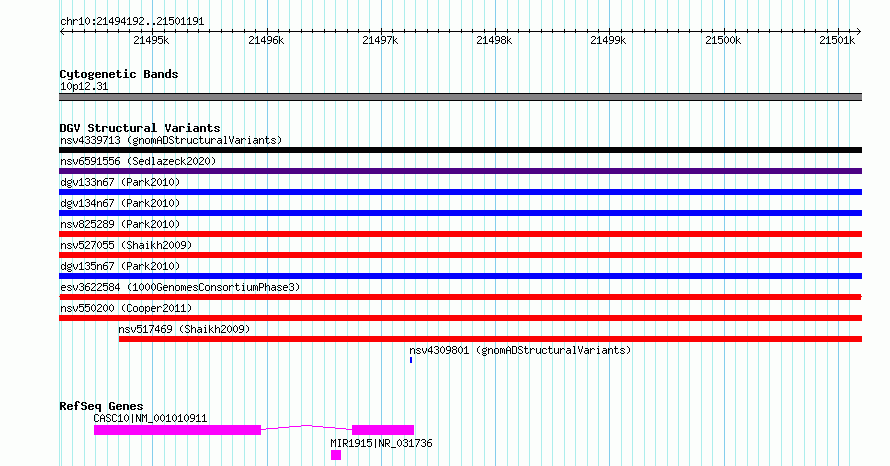Select the red nsv825289 variant bar
This screenshot has height=466, width=890.
tap(460, 234)
